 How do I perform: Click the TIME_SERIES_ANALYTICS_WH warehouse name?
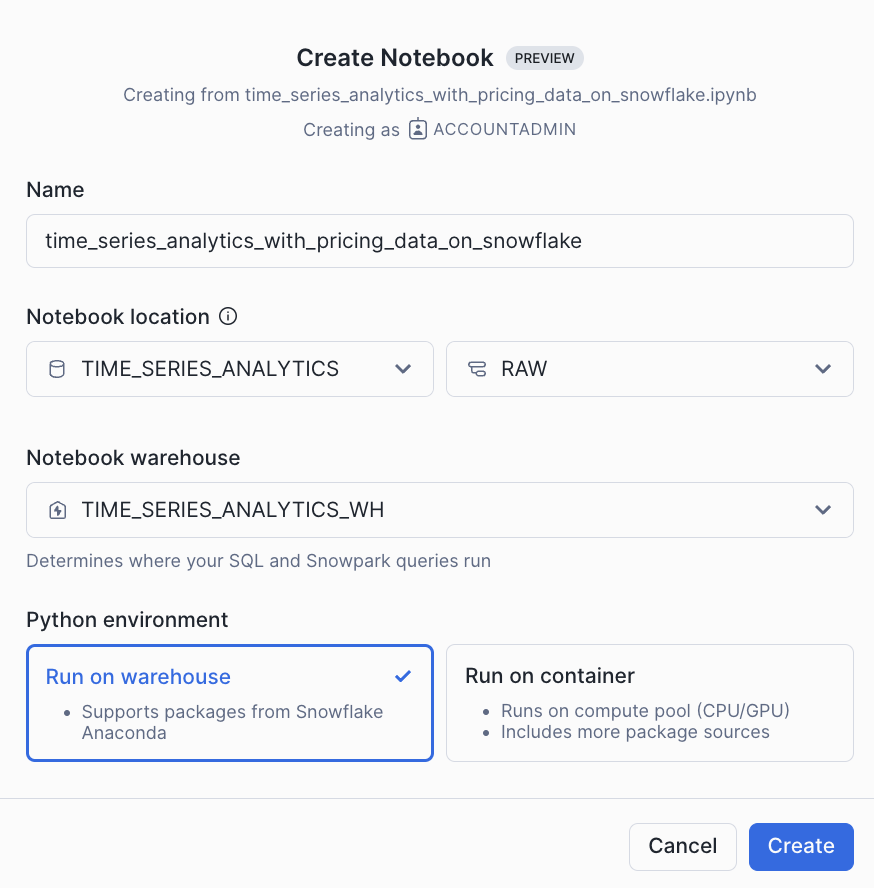[x=233, y=510]
